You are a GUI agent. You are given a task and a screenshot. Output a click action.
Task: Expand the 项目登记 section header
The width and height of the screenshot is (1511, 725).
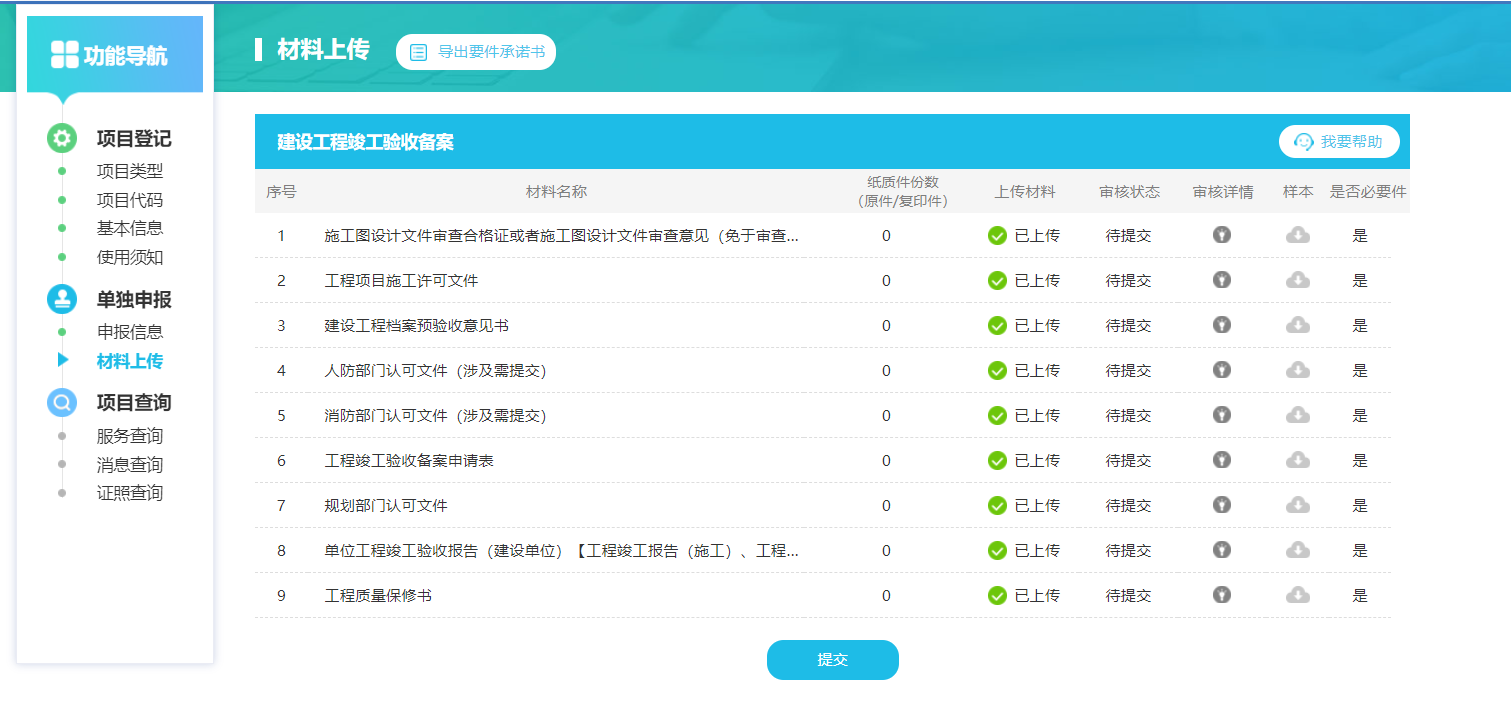tap(133, 139)
